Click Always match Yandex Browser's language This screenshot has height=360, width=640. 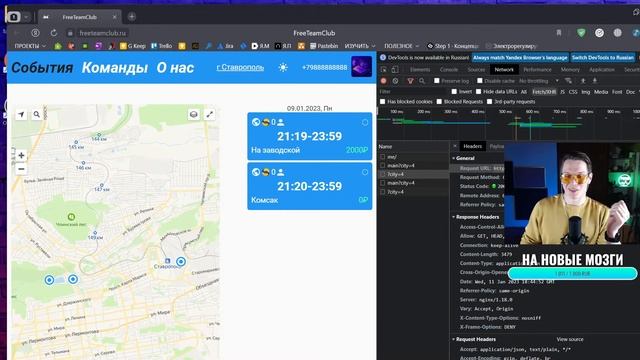(x=520, y=58)
